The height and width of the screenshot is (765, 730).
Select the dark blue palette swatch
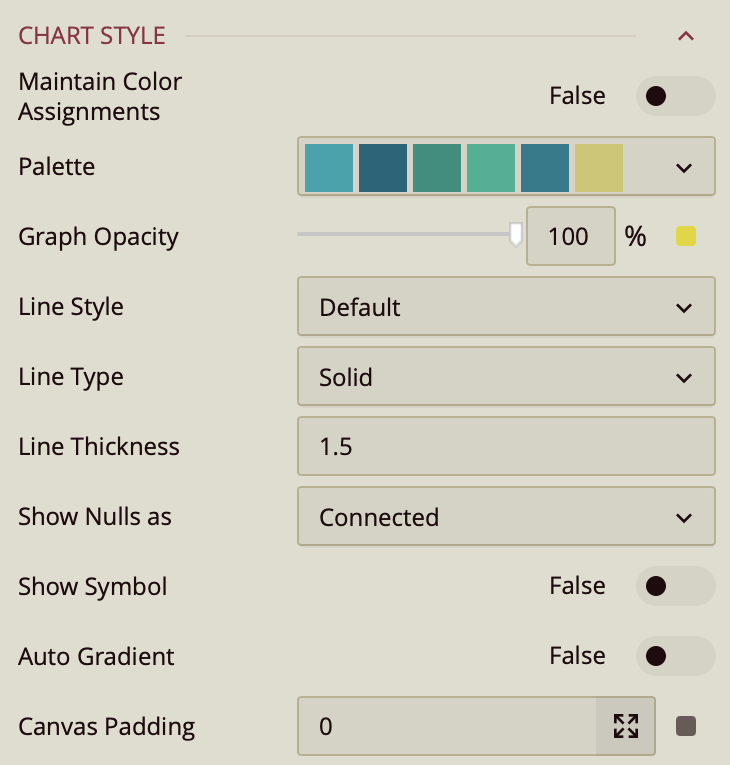pos(383,167)
